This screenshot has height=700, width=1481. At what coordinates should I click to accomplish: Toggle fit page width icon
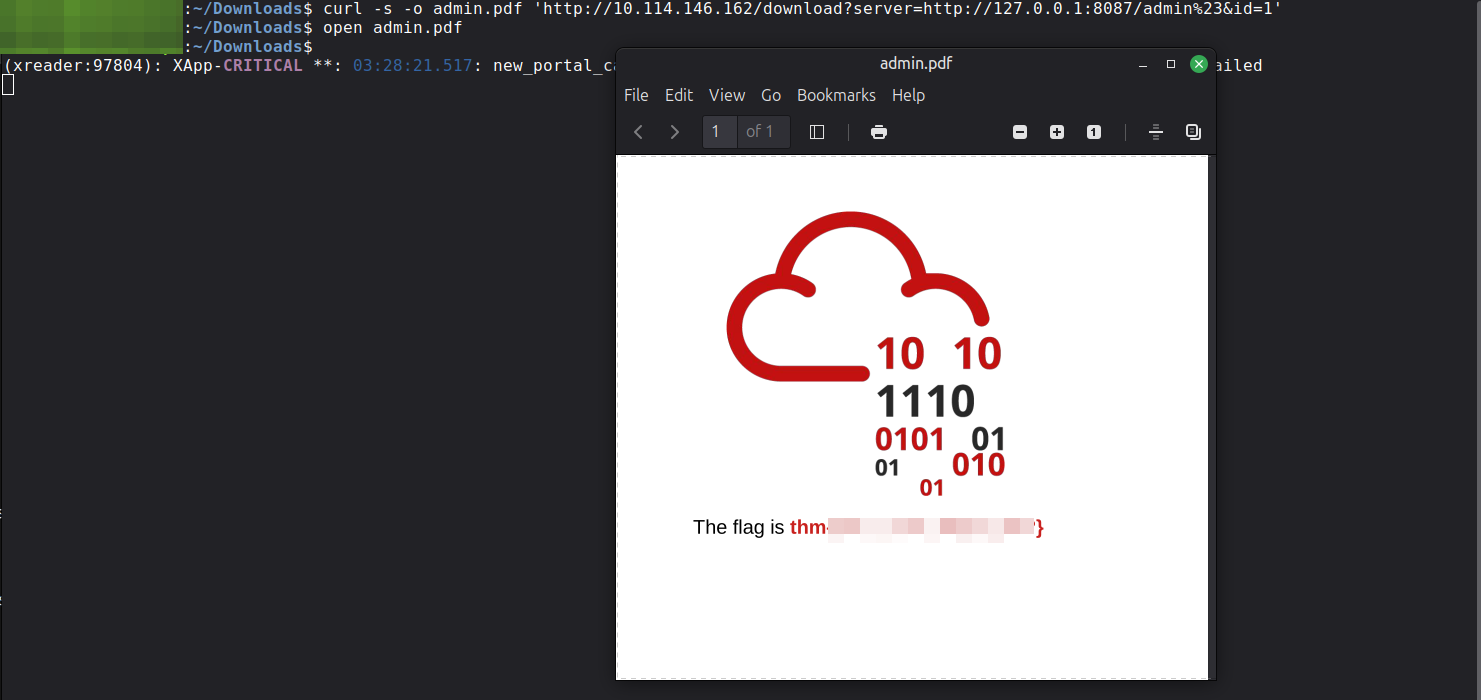pos(1193,132)
